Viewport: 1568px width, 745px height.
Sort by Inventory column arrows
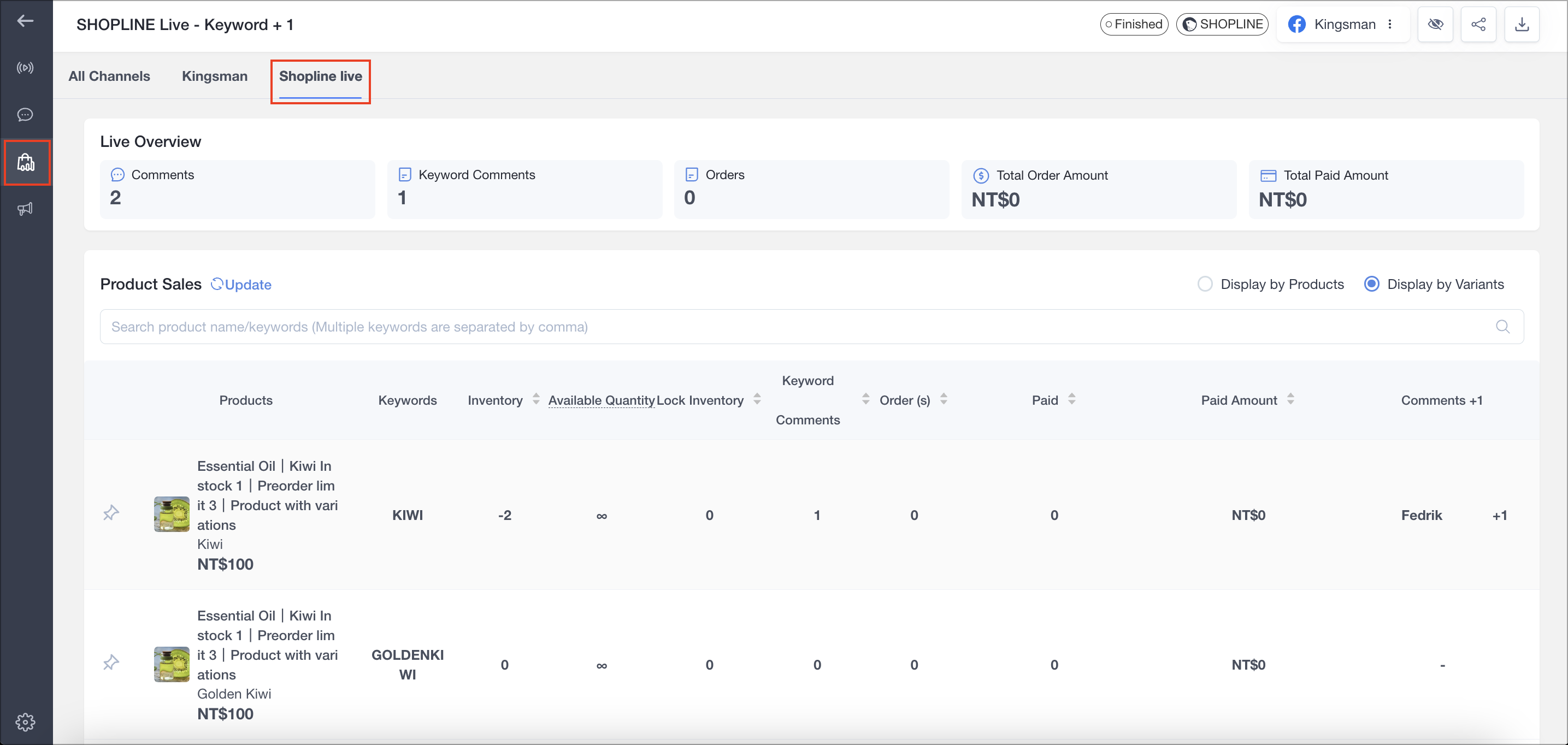click(537, 399)
